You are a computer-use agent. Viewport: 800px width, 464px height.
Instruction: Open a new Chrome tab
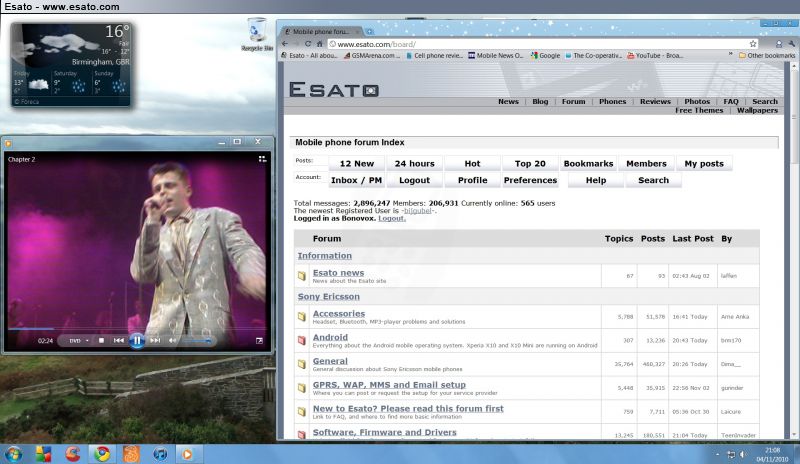(x=370, y=32)
